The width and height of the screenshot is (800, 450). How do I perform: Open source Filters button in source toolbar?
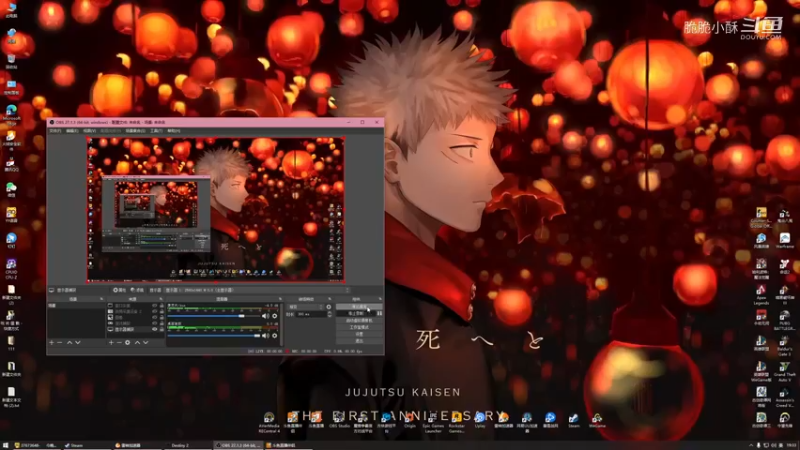pyautogui.click(x=137, y=290)
